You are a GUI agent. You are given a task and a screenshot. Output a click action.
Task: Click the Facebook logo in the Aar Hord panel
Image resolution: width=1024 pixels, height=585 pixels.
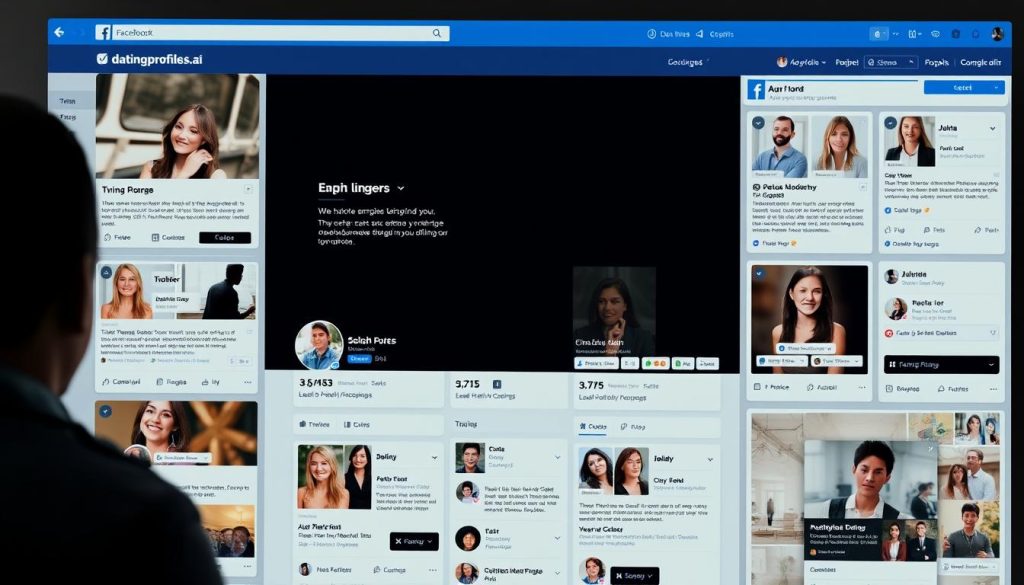[x=756, y=90]
